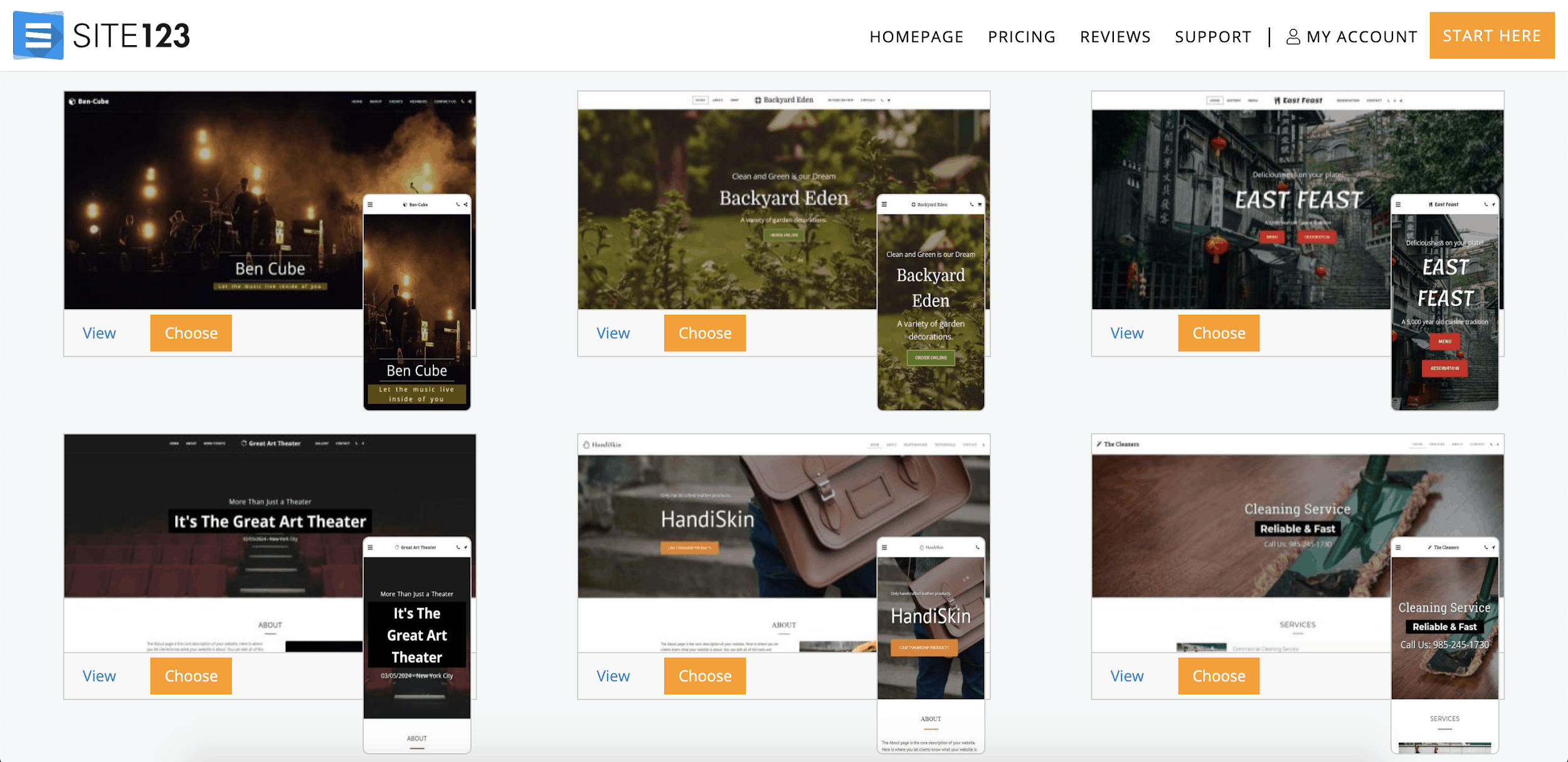Click the SITE123 logo icon
The height and width of the screenshot is (762, 1568).
(x=38, y=35)
